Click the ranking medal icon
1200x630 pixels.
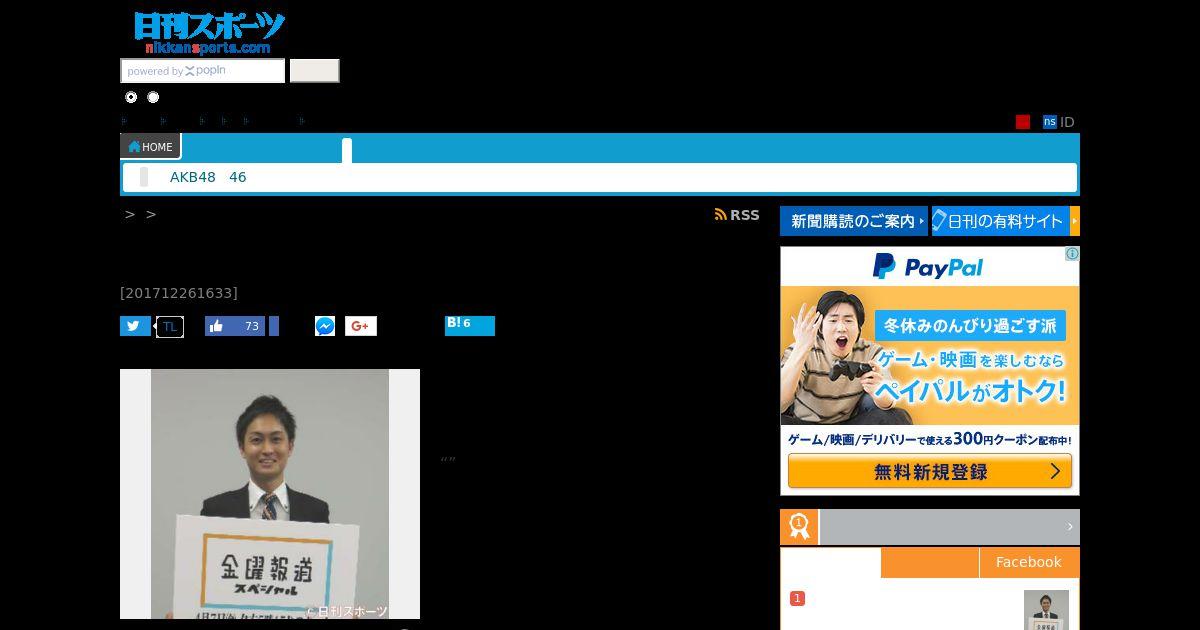799,527
